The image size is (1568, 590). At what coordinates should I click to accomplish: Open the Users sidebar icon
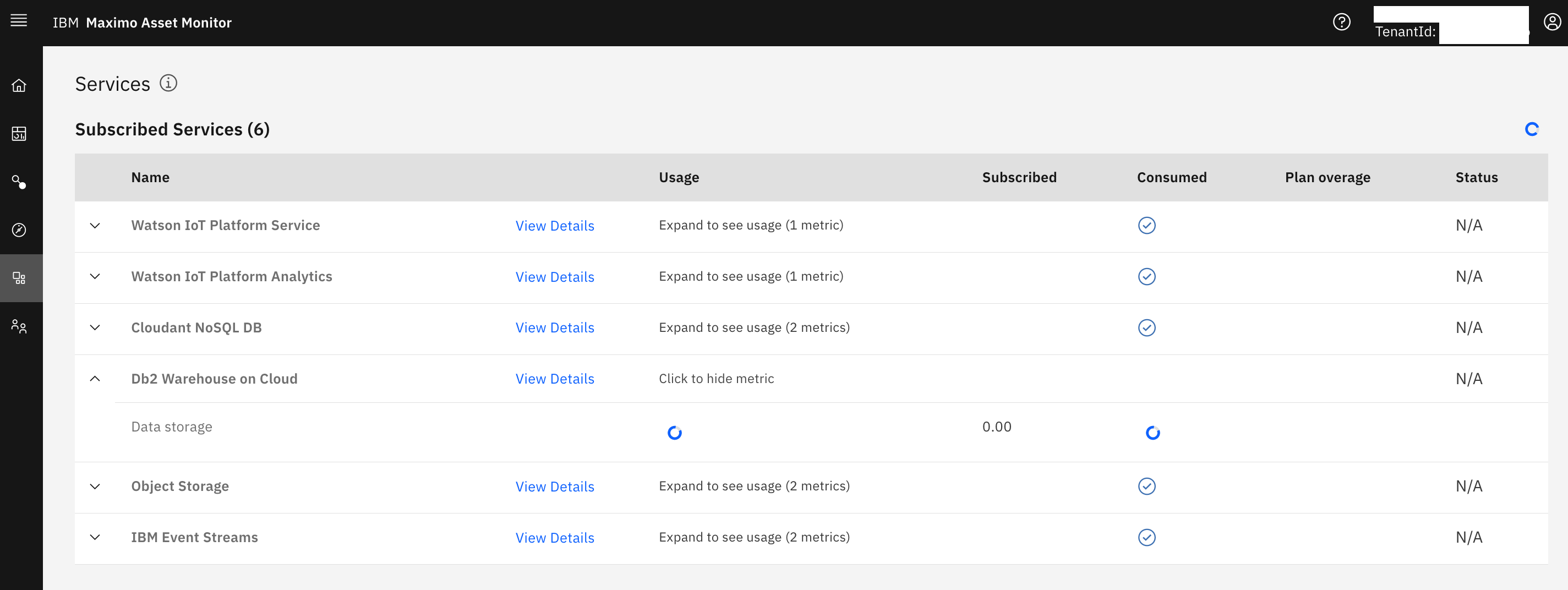[19, 326]
